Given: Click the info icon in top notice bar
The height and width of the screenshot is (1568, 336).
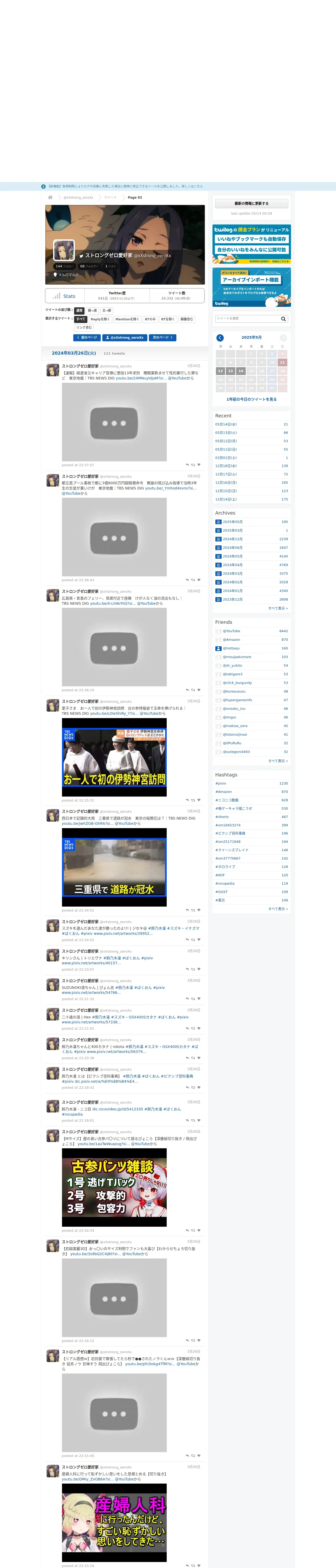Looking at the screenshot, I should click(43, 186).
